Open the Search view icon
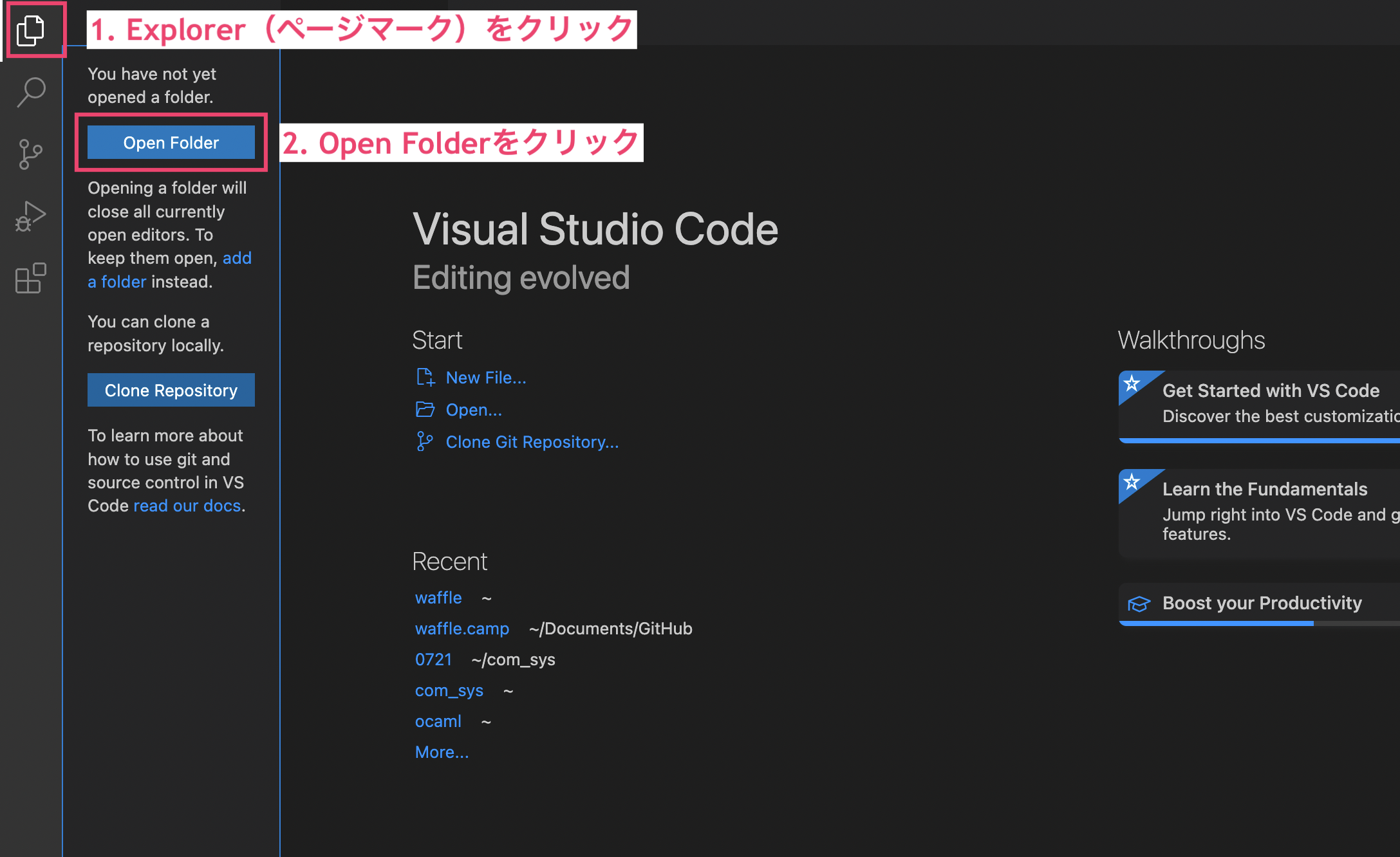The height and width of the screenshot is (857, 1400). [x=31, y=92]
